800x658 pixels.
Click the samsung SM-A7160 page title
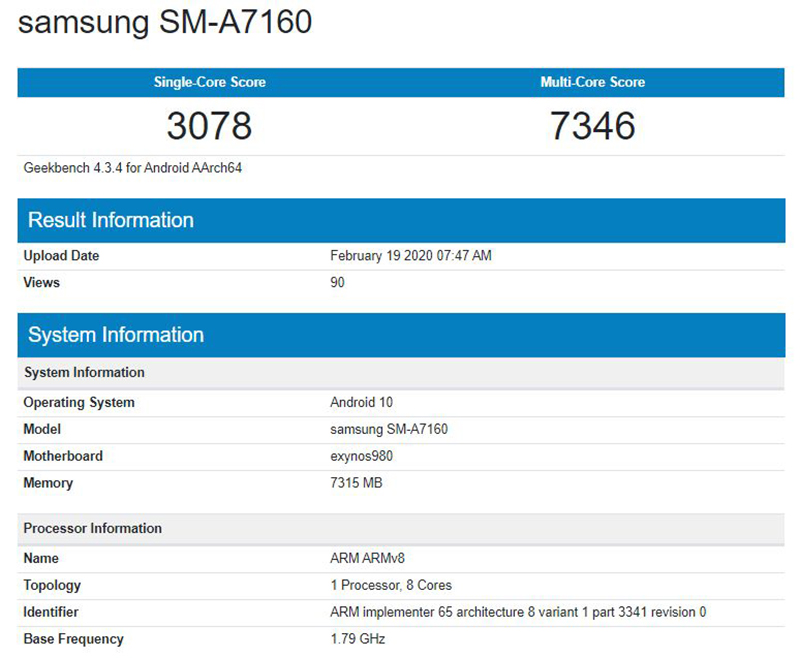[165, 22]
